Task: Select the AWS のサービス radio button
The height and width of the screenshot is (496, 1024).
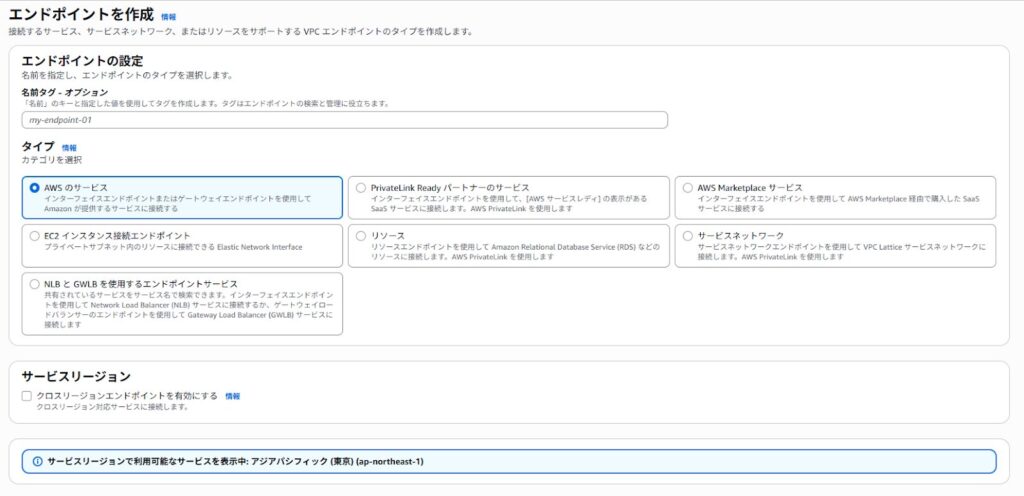Action: click(x=35, y=187)
